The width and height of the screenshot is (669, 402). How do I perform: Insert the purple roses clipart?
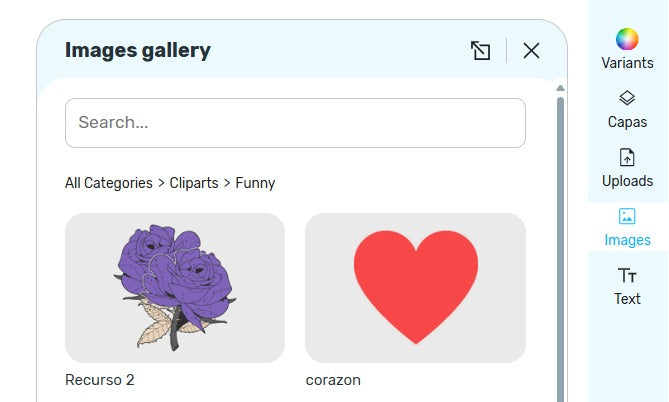(175, 287)
